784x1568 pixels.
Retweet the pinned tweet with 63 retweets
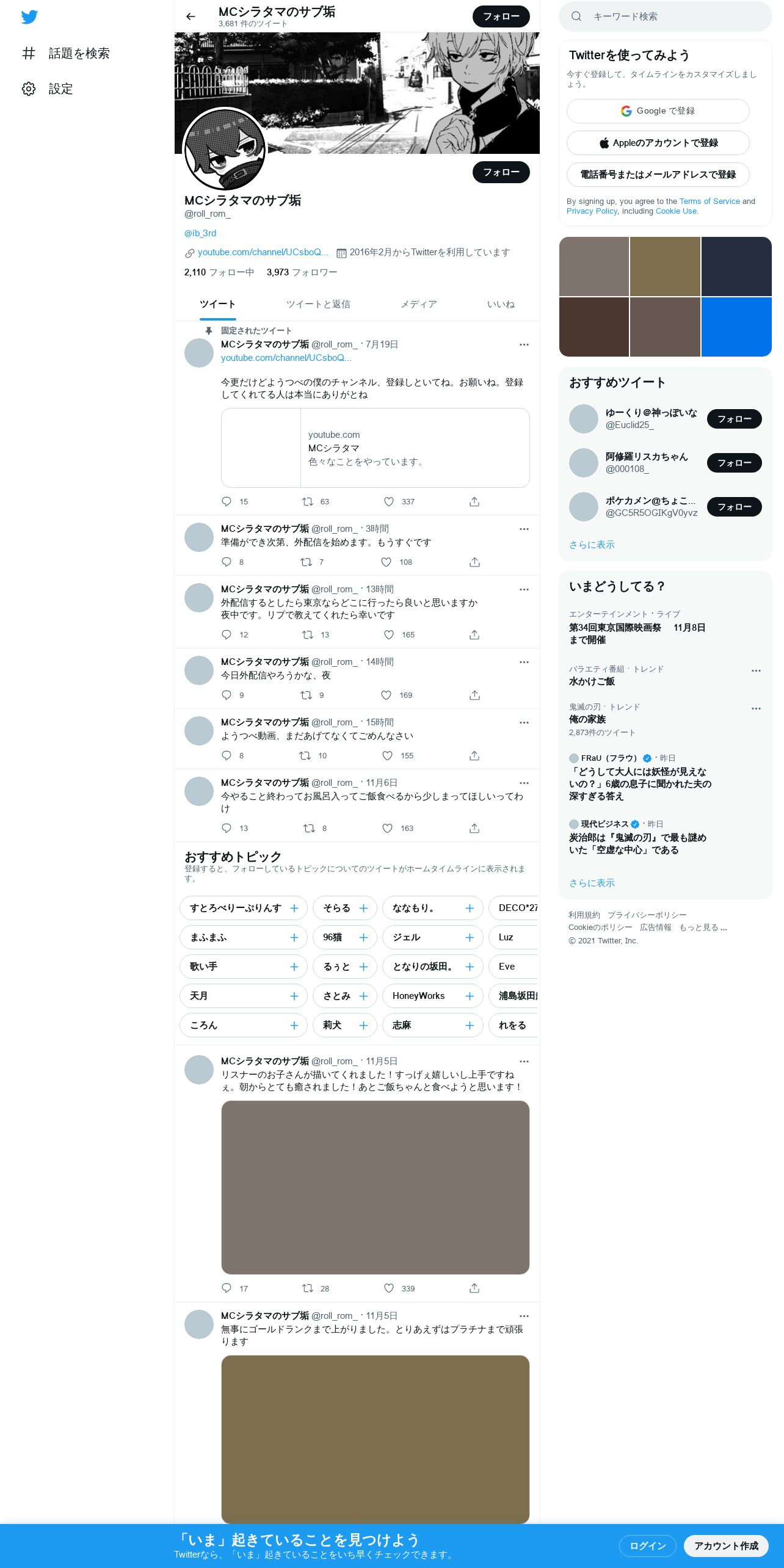tap(307, 501)
